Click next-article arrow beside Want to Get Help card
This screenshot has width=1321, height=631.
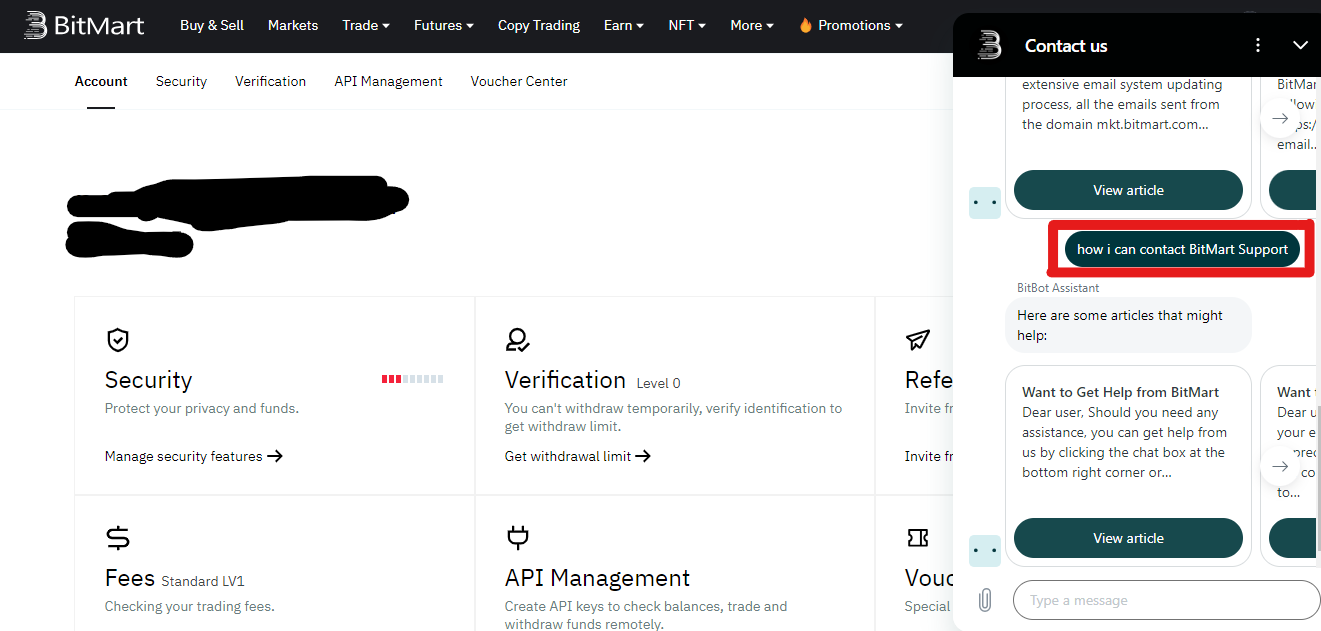pos(1280,466)
